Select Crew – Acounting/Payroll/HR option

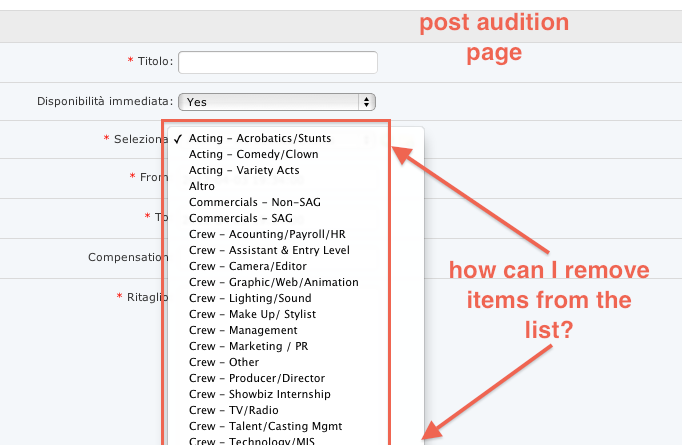pyautogui.click(x=267, y=234)
